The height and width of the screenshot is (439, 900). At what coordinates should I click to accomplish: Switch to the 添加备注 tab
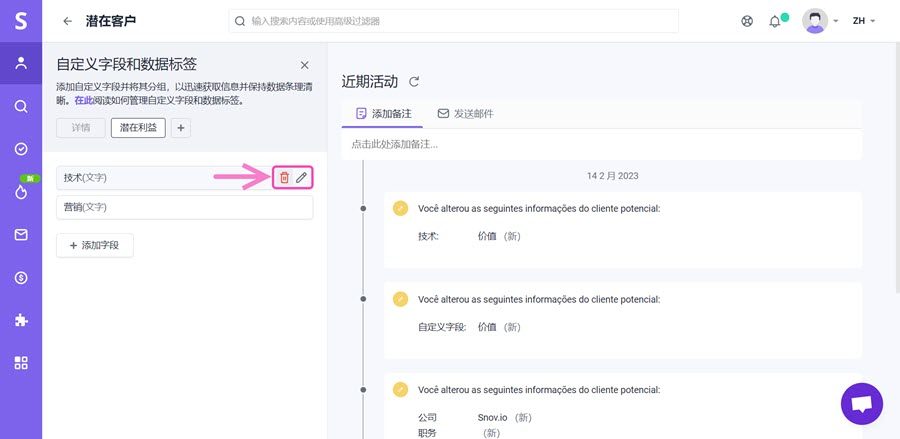[383, 114]
